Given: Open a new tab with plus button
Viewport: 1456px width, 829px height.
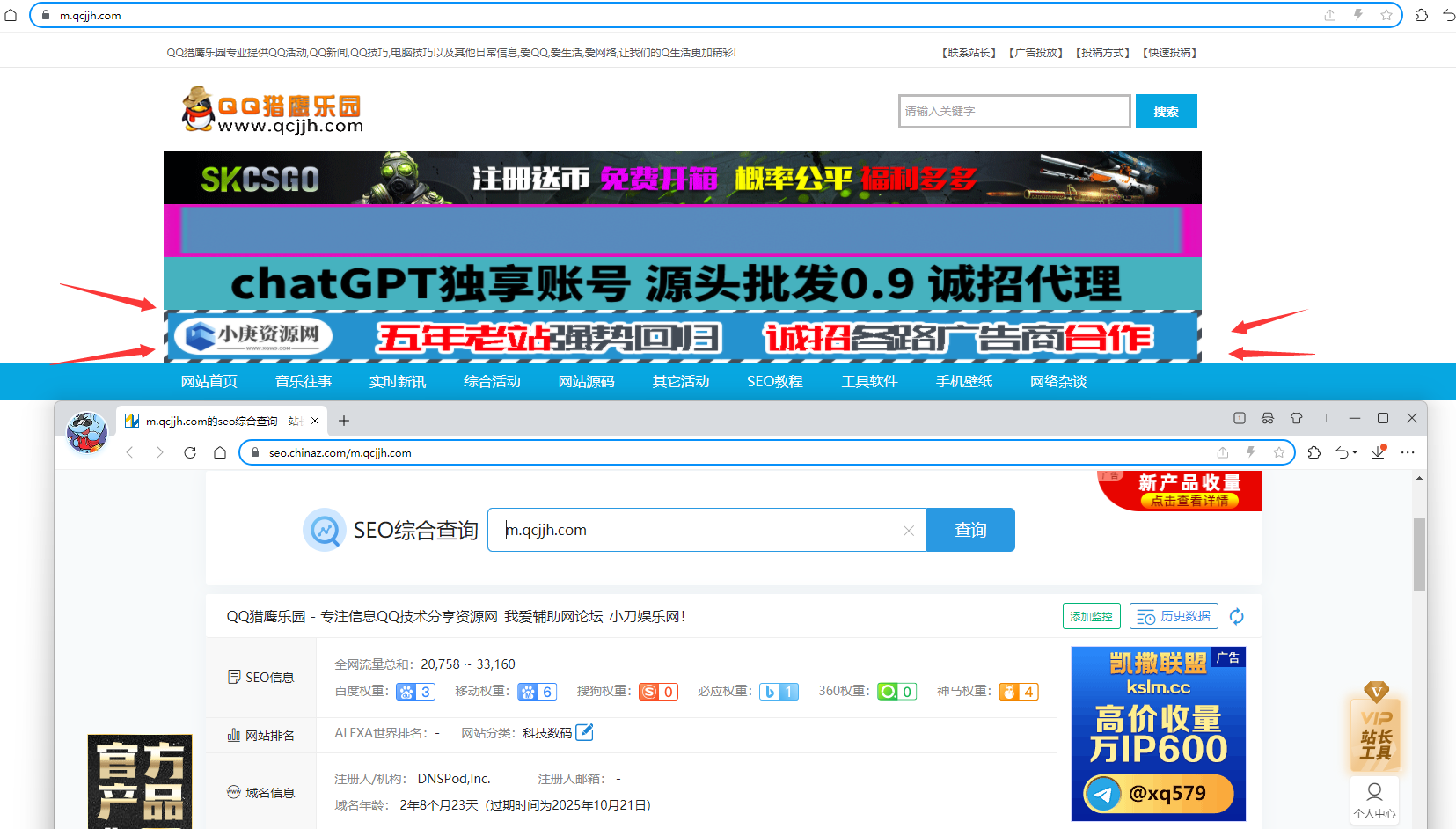Looking at the screenshot, I should (x=344, y=421).
